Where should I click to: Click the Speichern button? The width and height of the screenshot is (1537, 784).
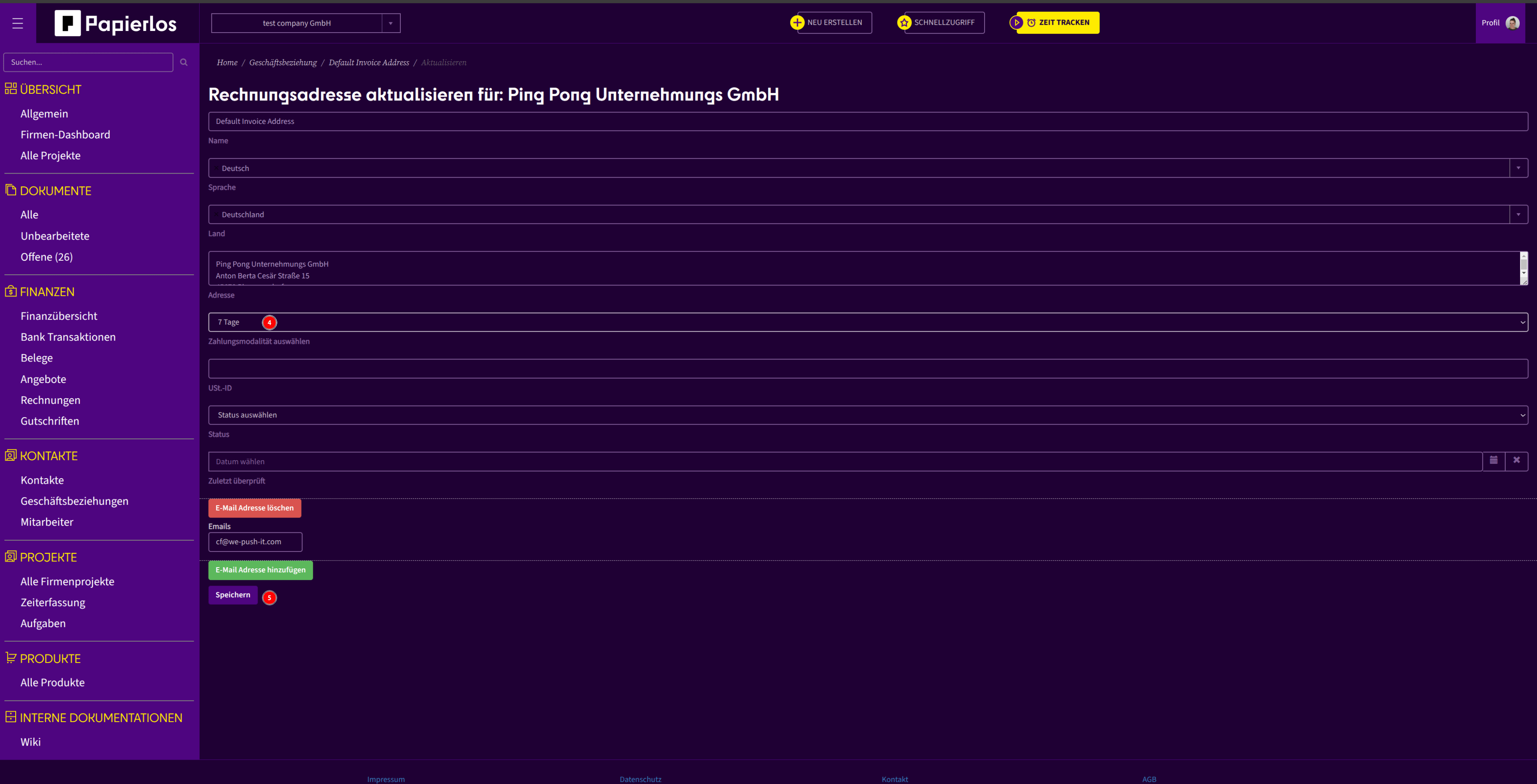tap(233, 595)
